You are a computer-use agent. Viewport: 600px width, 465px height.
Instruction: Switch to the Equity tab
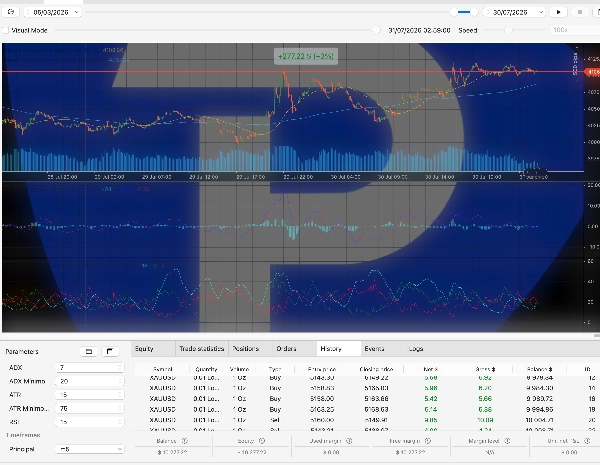pyautogui.click(x=153, y=349)
